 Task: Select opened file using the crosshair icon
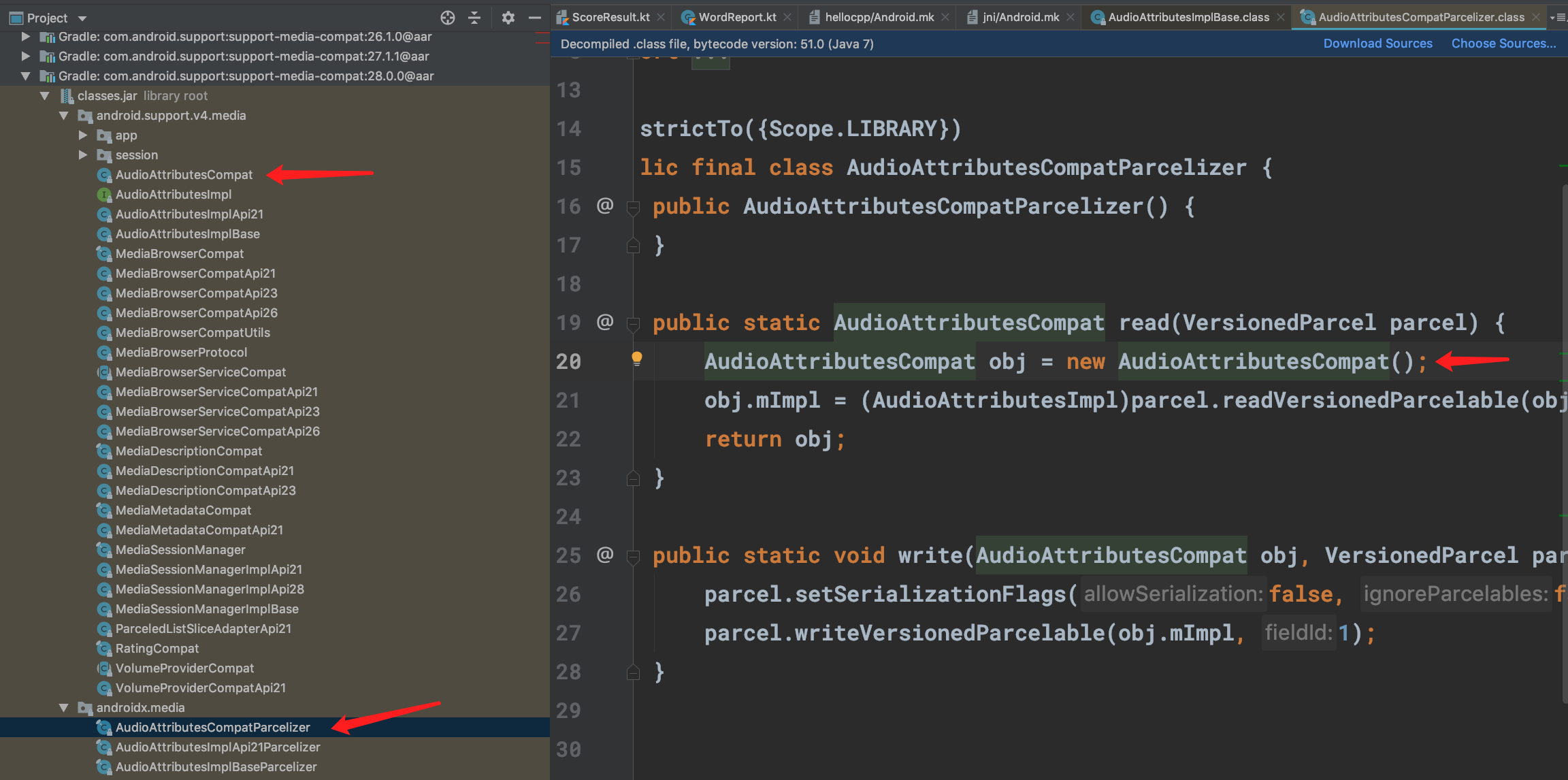(x=448, y=18)
